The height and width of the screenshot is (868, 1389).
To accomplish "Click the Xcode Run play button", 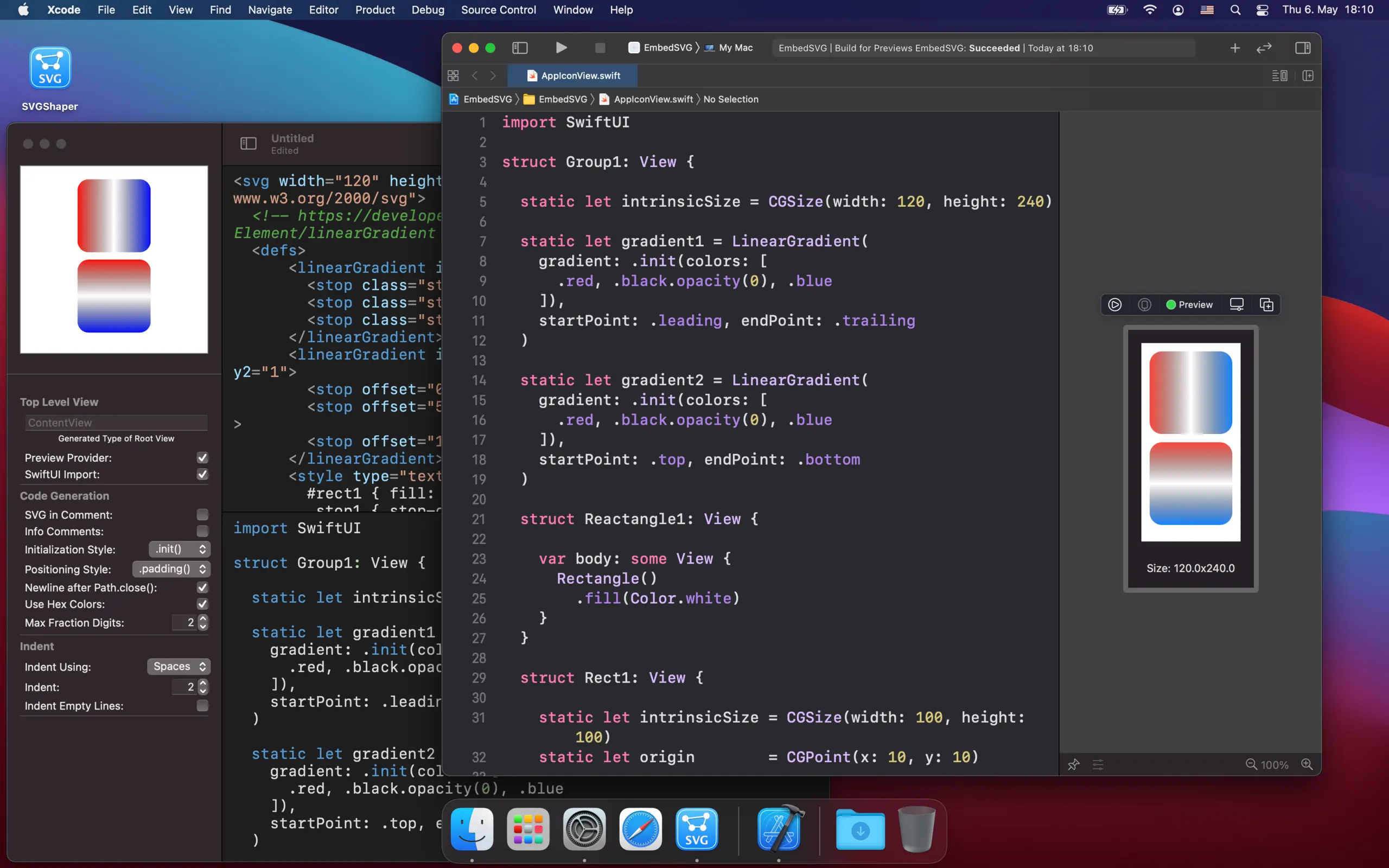I will (561, 48).
